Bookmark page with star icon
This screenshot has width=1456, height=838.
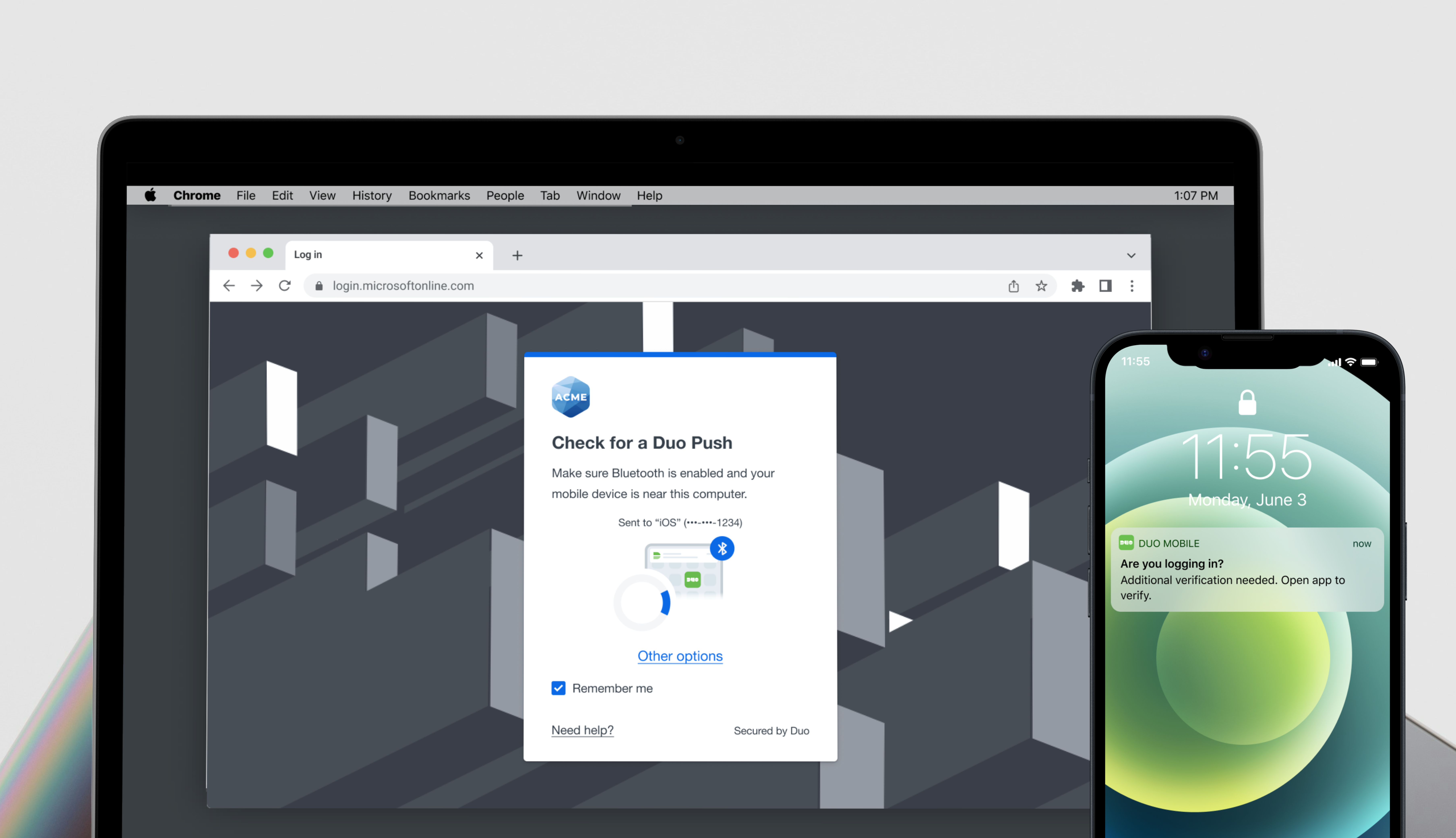(x=1041, y=286)
